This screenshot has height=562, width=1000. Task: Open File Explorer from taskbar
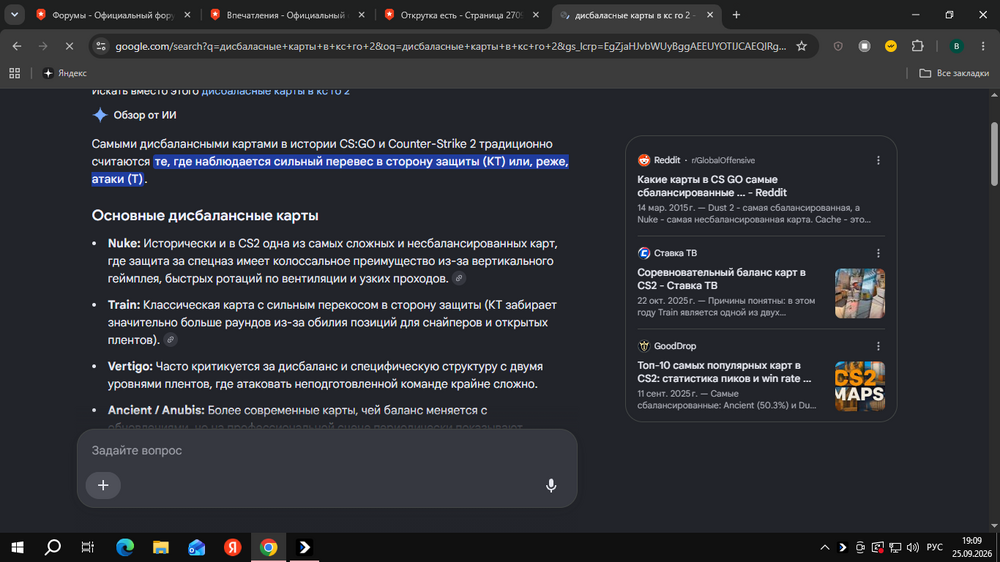[x=161, y=547]
